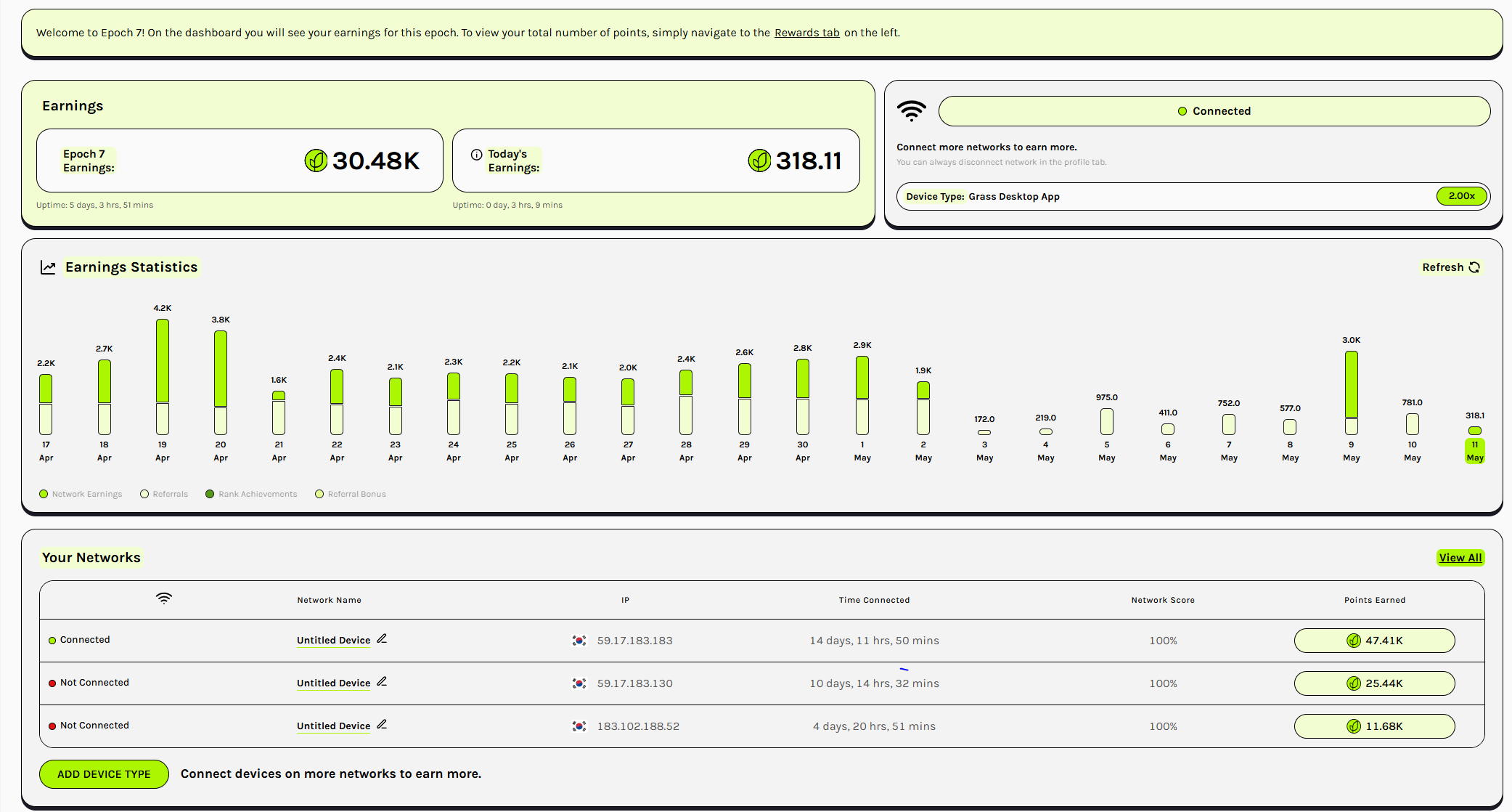Screen dimensions: 1512x812
Task: Toggle Referral Bonus legend item
Action: (x=351, y=494)
